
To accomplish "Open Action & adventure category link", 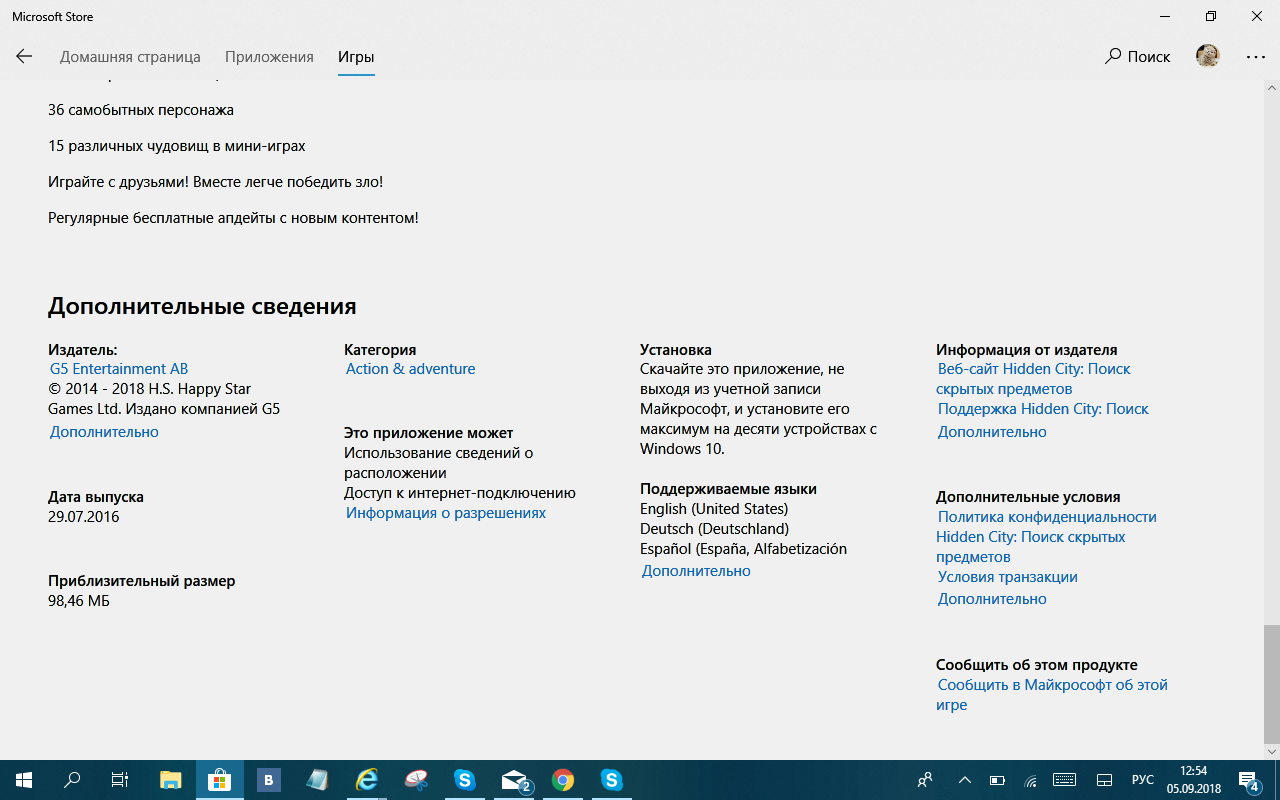I will [410, 369].
